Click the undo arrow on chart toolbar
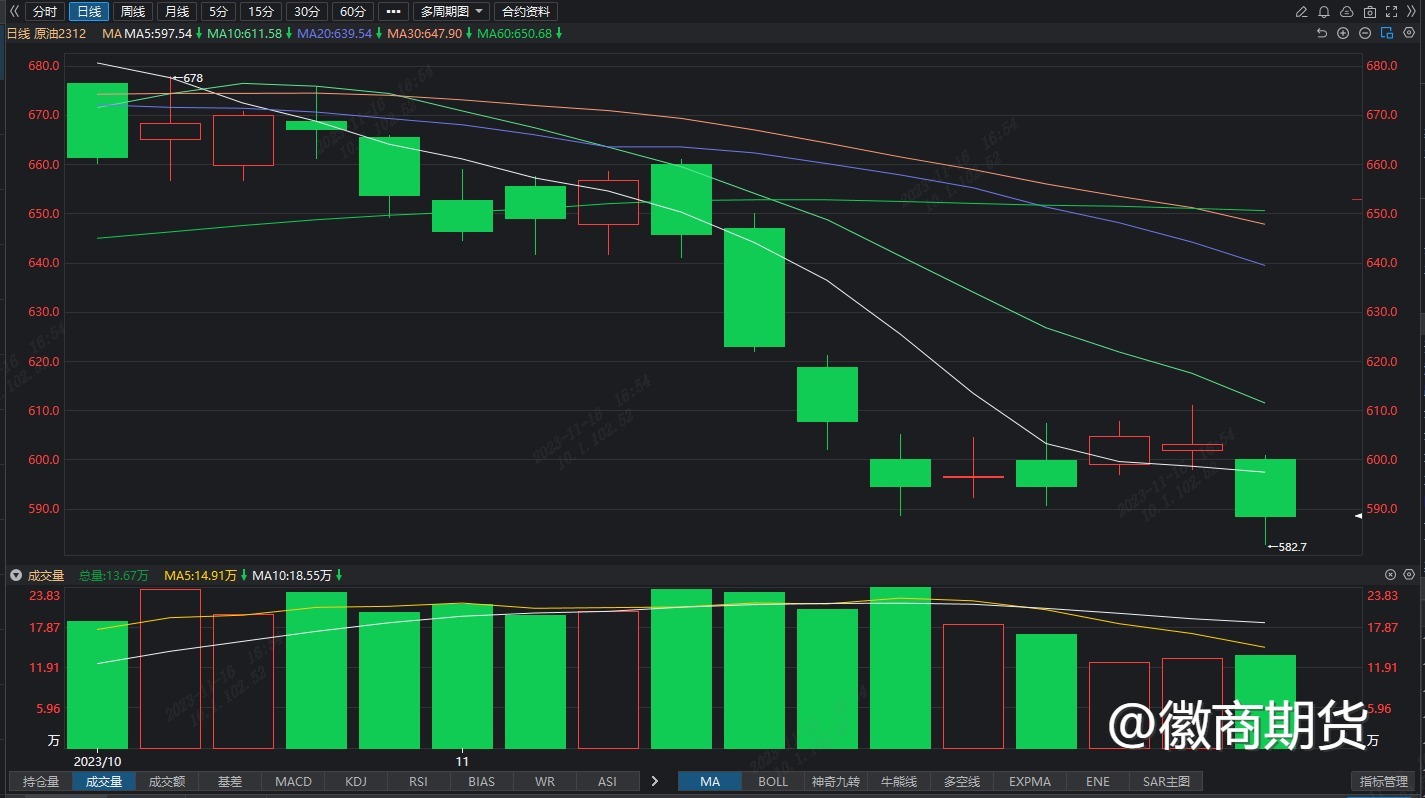The image size is (1425, 798). coord(1321,33)
